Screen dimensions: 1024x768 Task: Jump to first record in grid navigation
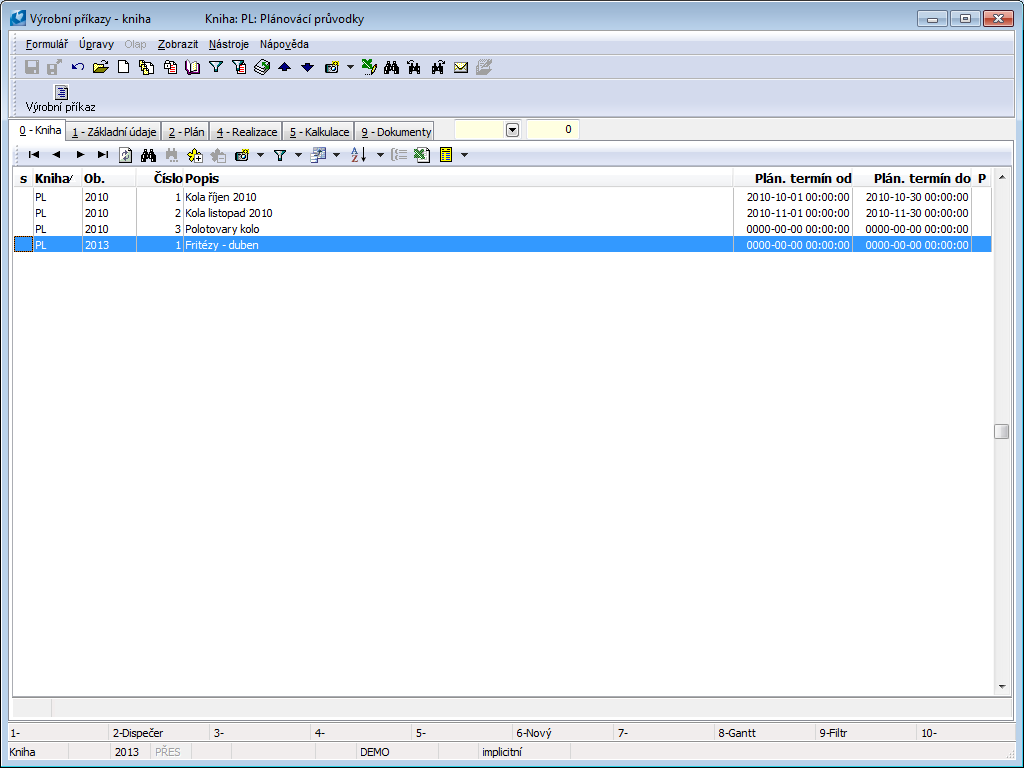pyautogui.click(x=33, y=155)
